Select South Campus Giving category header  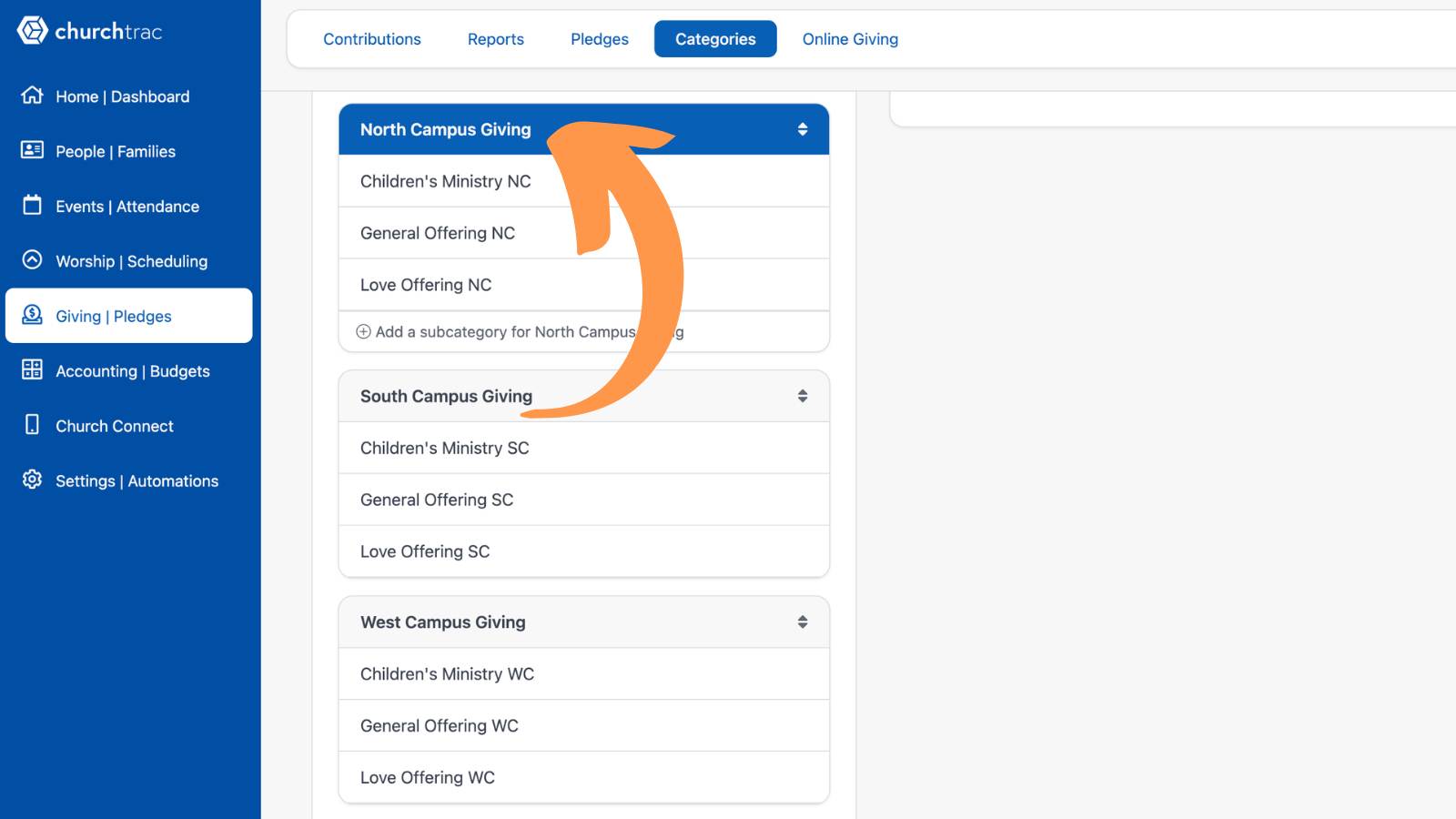pyautogui.click(x=584, y=396)
